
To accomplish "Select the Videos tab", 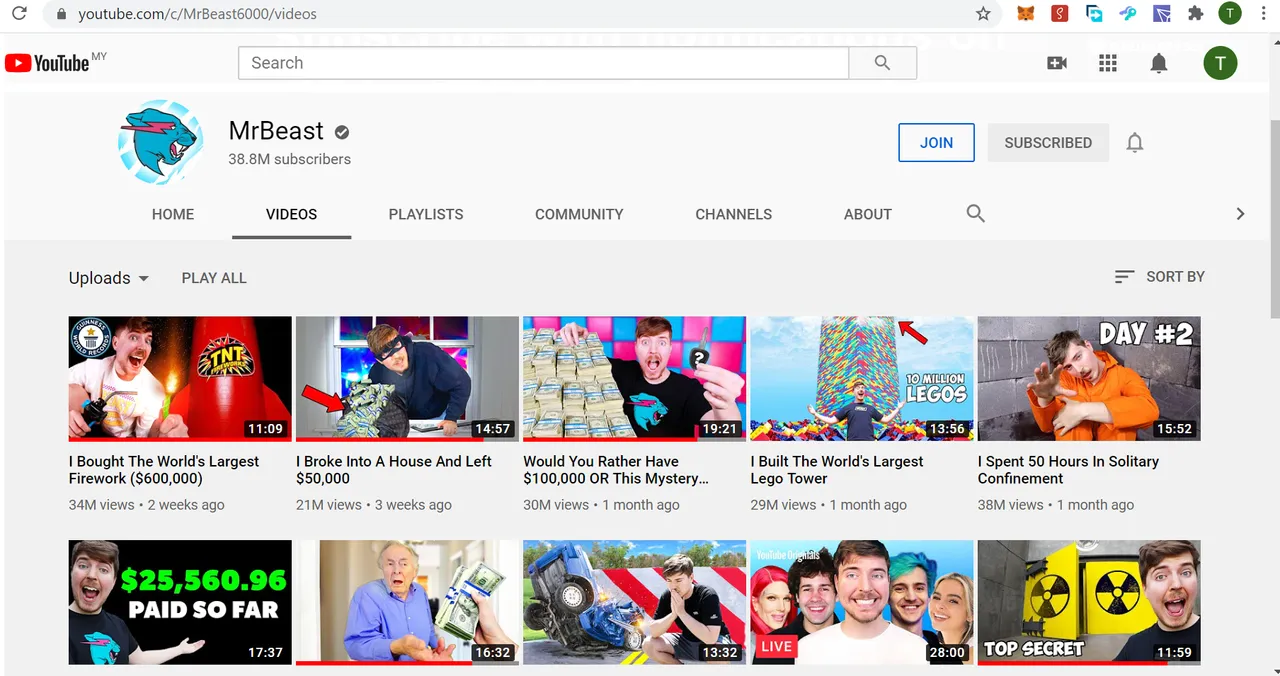I will [291, 214].
